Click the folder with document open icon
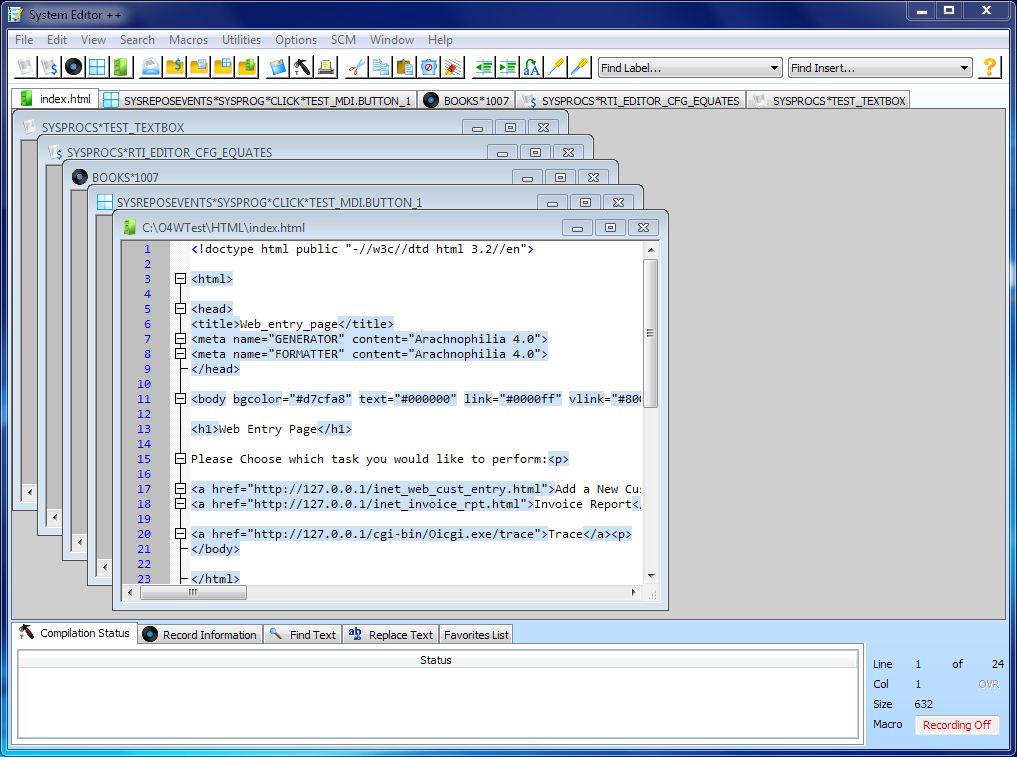This screenshot has width=1017, height=757. [x=198, y=67]
